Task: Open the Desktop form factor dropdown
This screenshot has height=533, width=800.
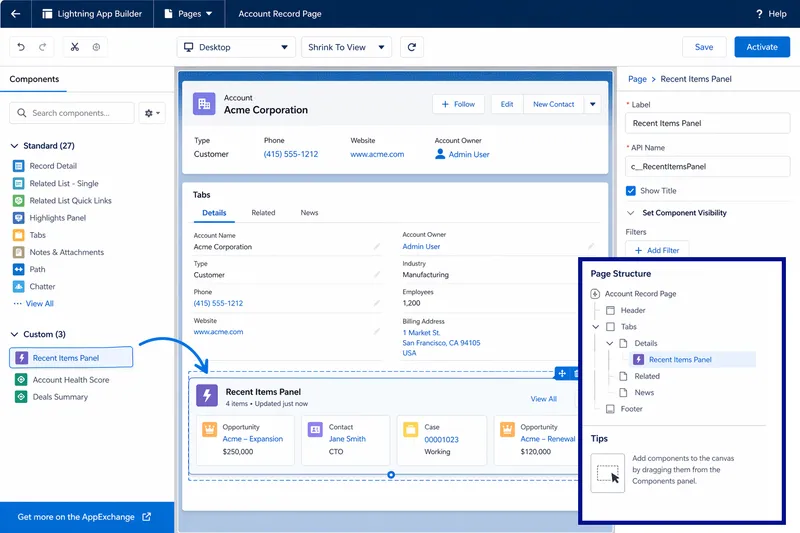Action: point(236,47)
